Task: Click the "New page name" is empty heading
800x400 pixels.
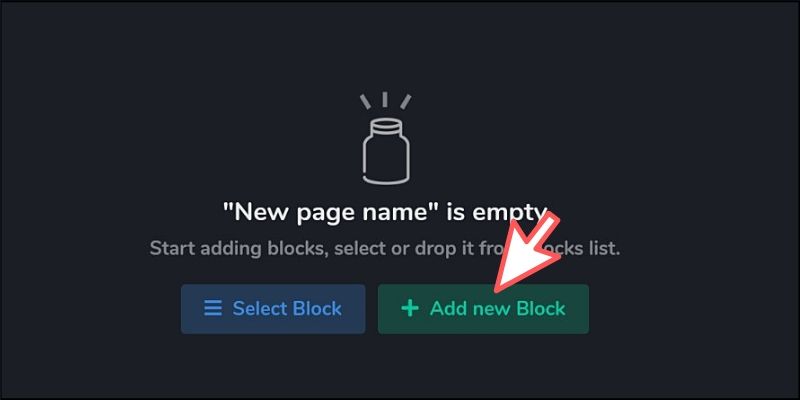Action: 385,212
